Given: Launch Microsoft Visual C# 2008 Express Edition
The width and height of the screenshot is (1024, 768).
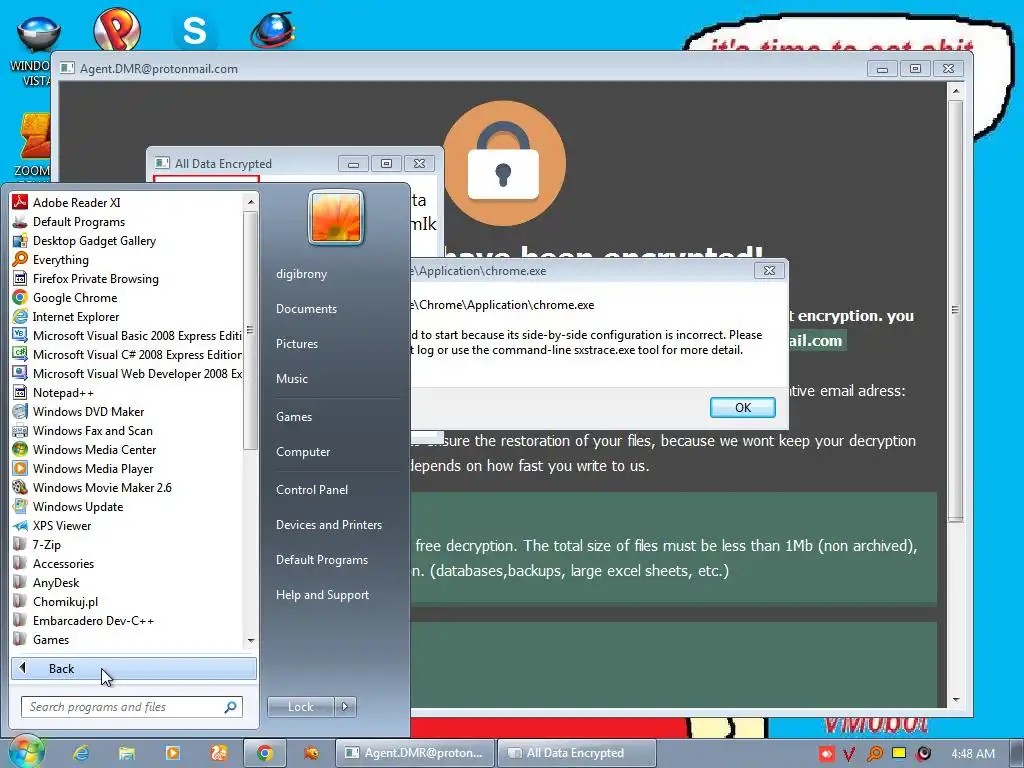Looking at the screenshot, I should pos(127,354).
